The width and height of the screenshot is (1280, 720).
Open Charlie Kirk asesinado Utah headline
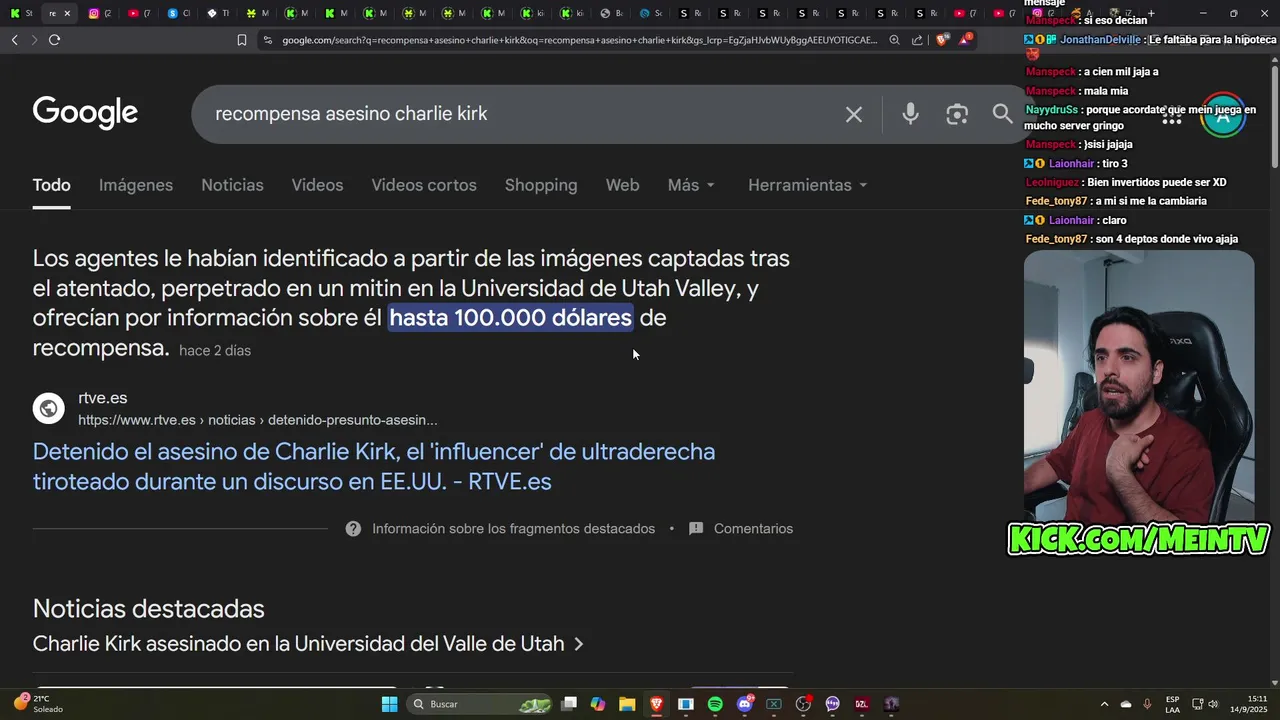pyautogui.click(x=298, y=644)
